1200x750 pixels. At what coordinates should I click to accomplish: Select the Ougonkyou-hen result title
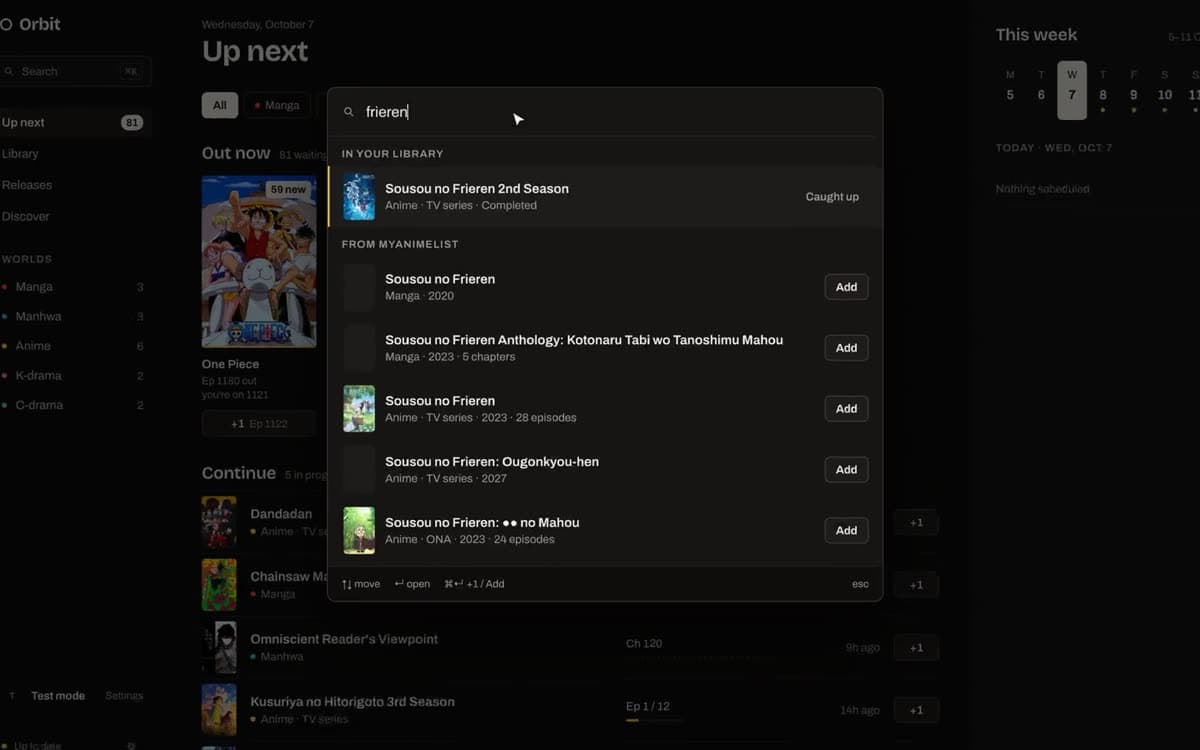[492, 462]
